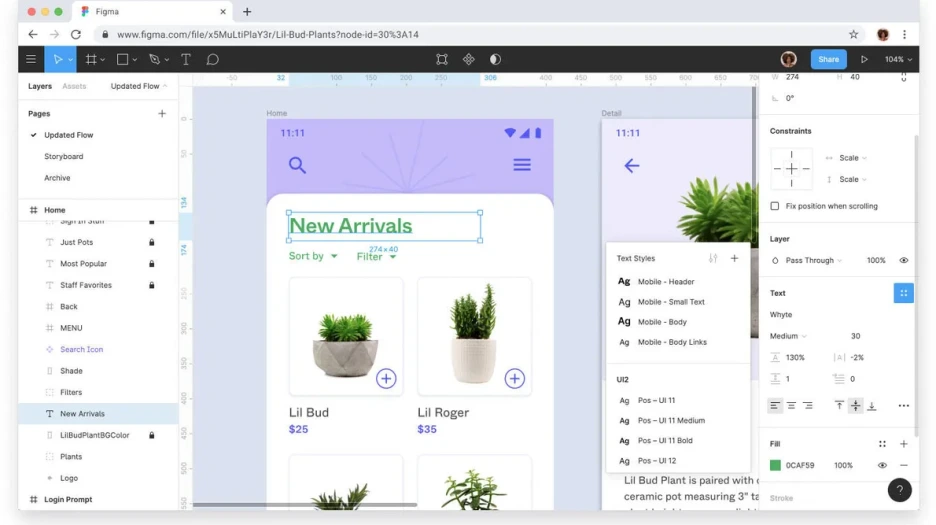Viewport: 936px width, 525px height.
Task: Click the font size field 30
Action: (x=855, y=336)
